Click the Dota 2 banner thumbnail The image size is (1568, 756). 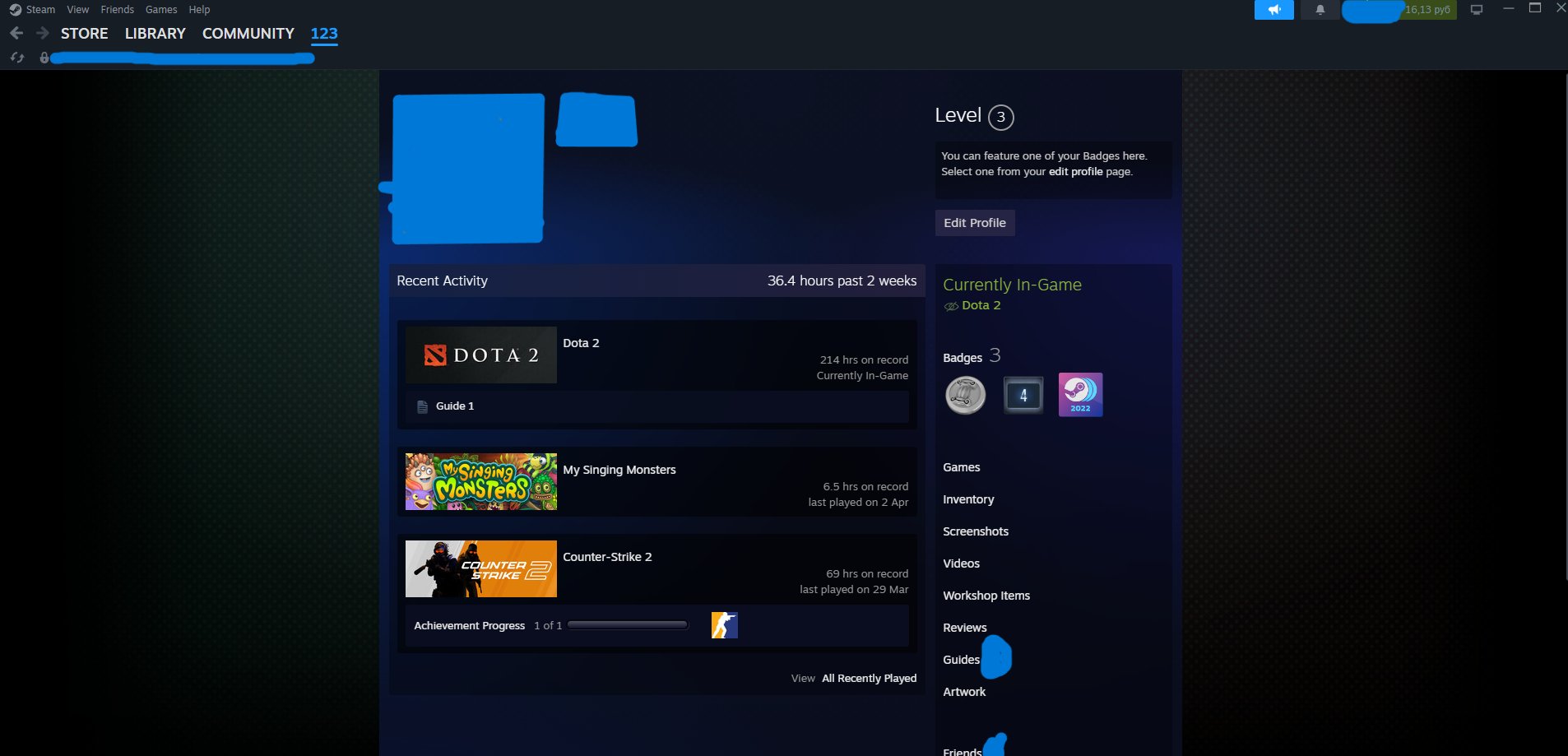click(481, 355)
